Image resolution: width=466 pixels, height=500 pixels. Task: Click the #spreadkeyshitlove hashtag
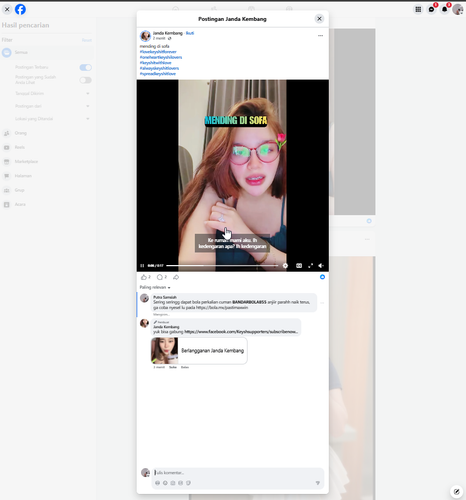(x=158, y=74)
